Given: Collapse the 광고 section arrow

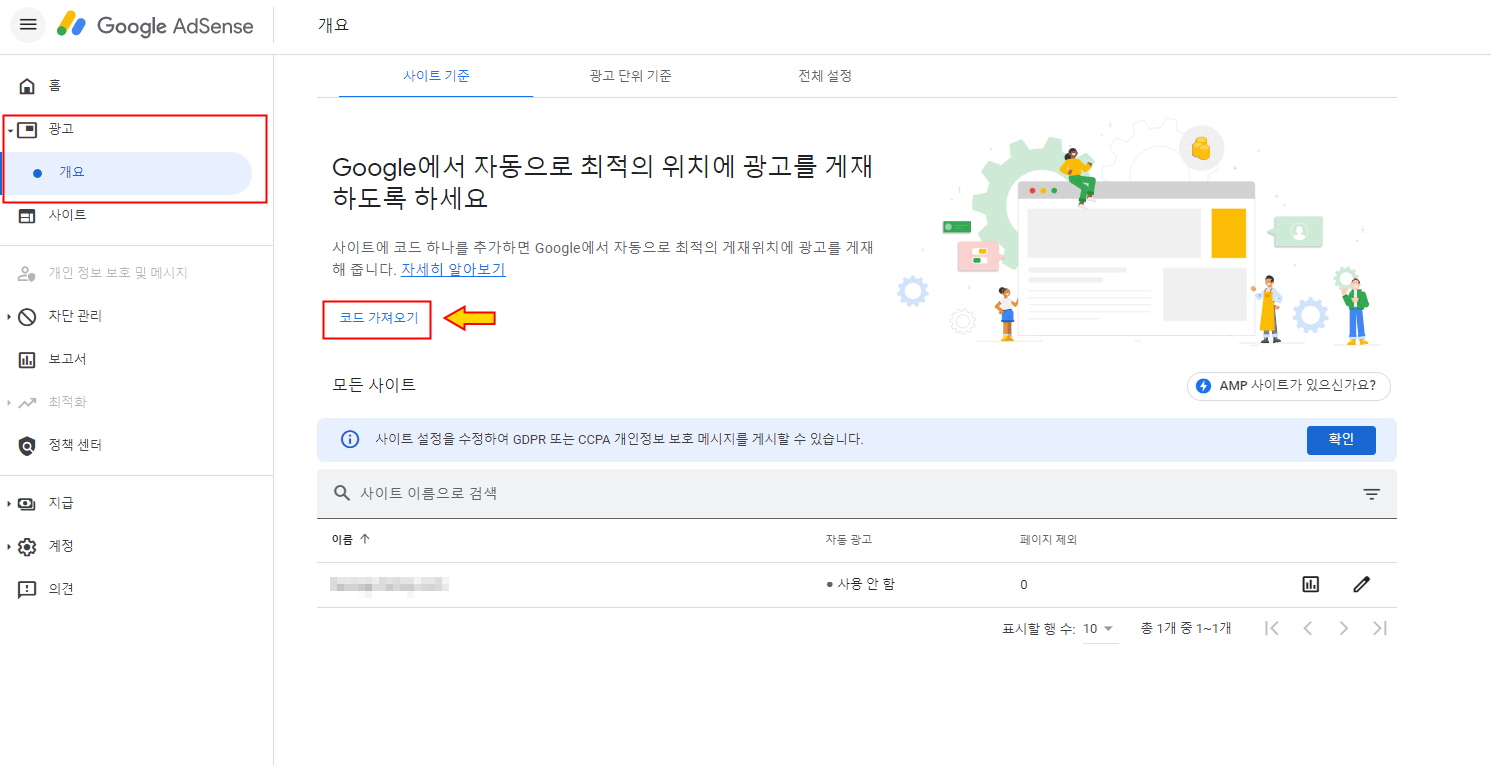Looking at the screenshot, I should (x=9, y=130).
